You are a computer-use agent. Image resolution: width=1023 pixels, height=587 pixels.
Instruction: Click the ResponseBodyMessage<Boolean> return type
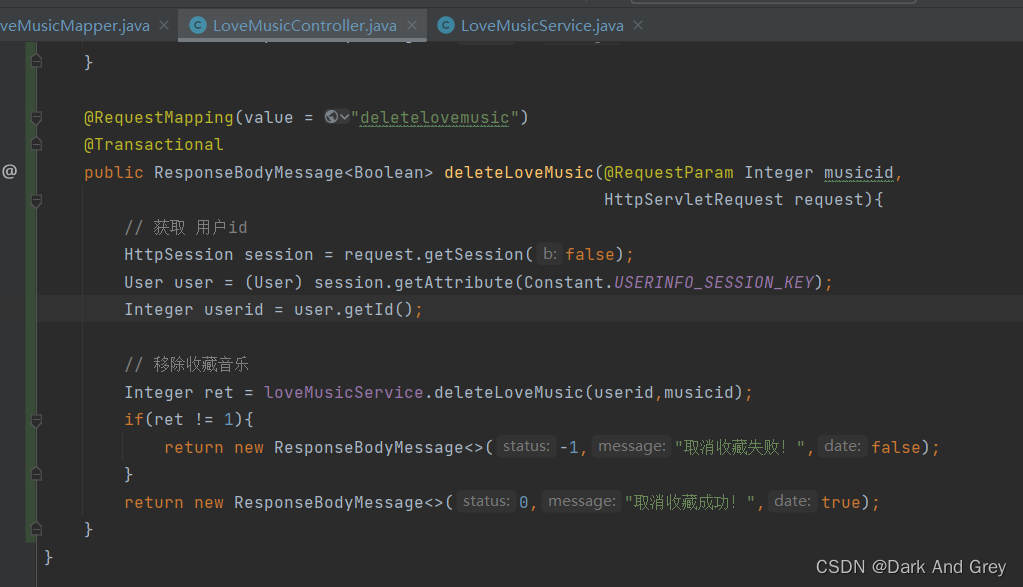294,172
